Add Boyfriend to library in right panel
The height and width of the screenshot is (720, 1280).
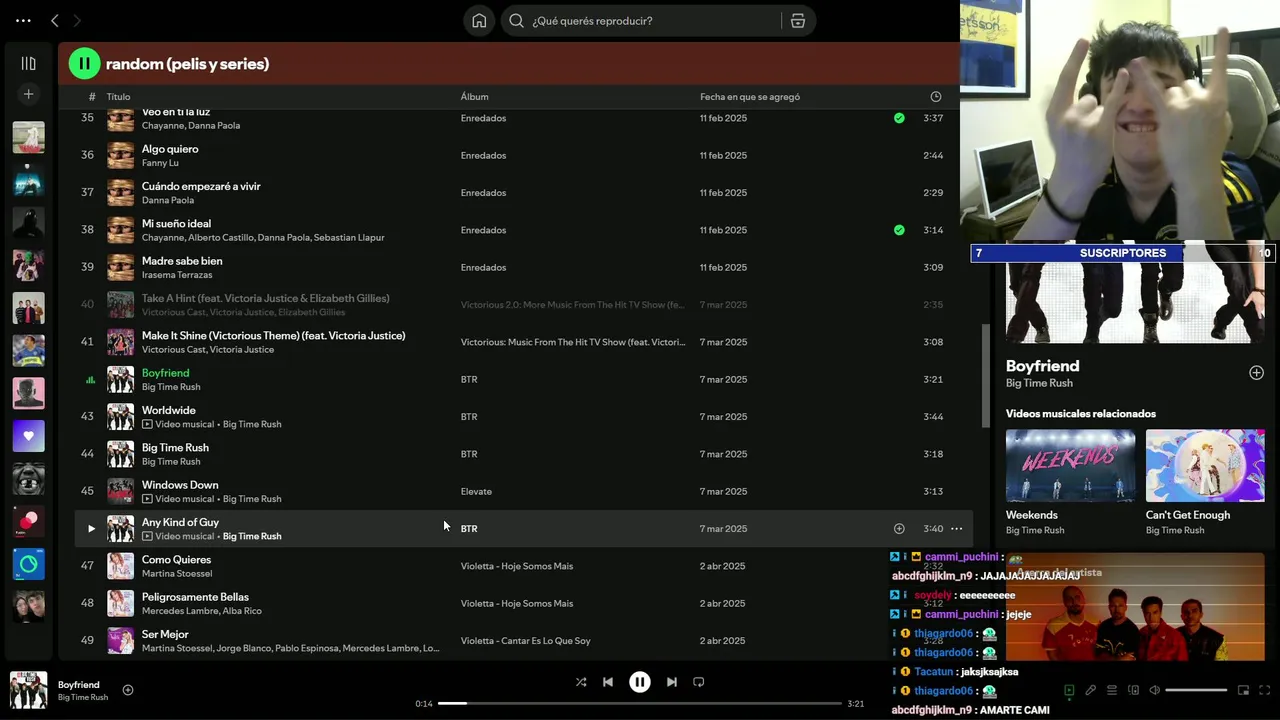(x=1256, y=373)
